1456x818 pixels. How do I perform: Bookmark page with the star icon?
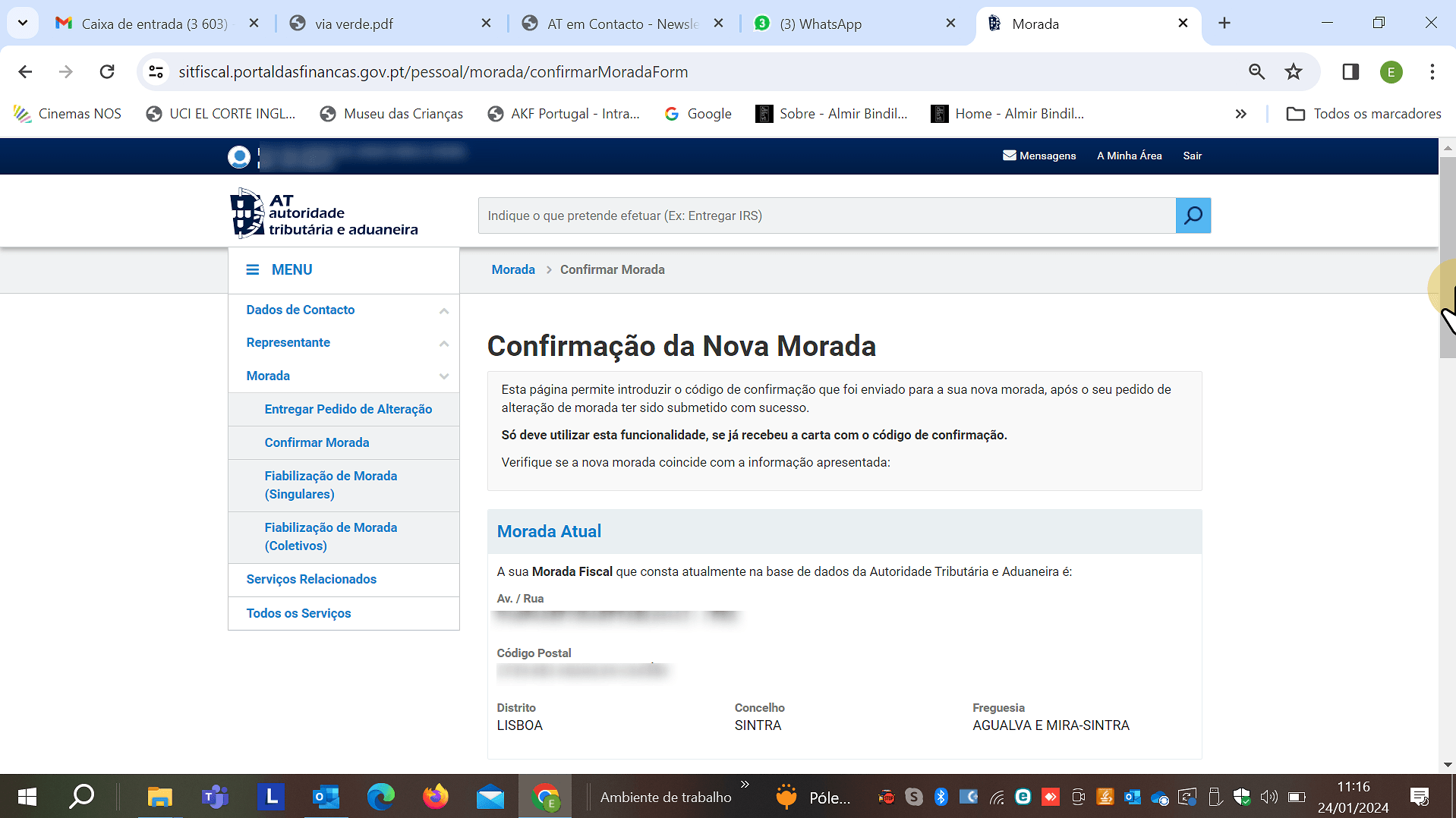[x=1293, y=71]
